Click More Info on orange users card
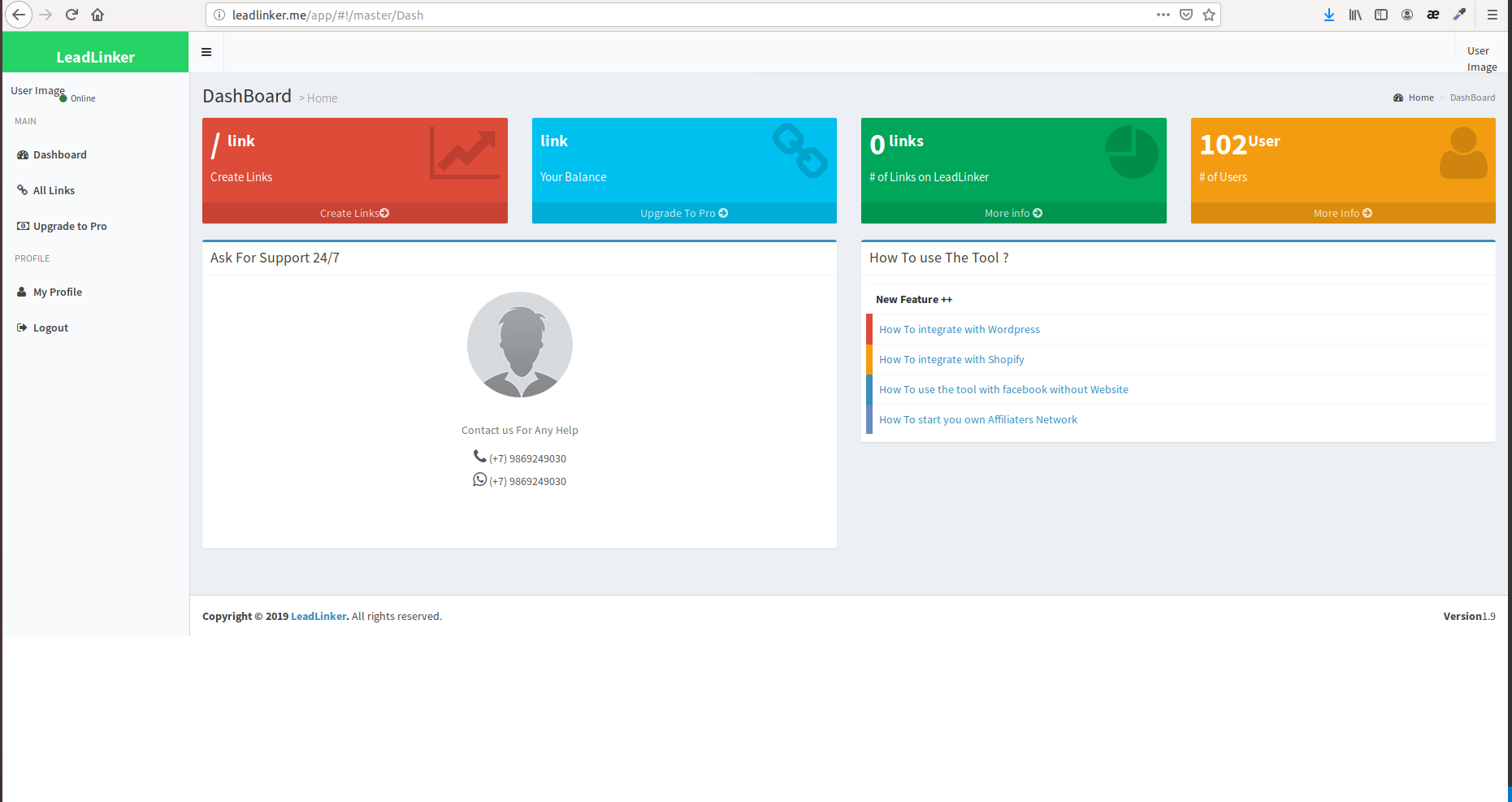This screenshot has width=1512, height=802. (1343, 213)
